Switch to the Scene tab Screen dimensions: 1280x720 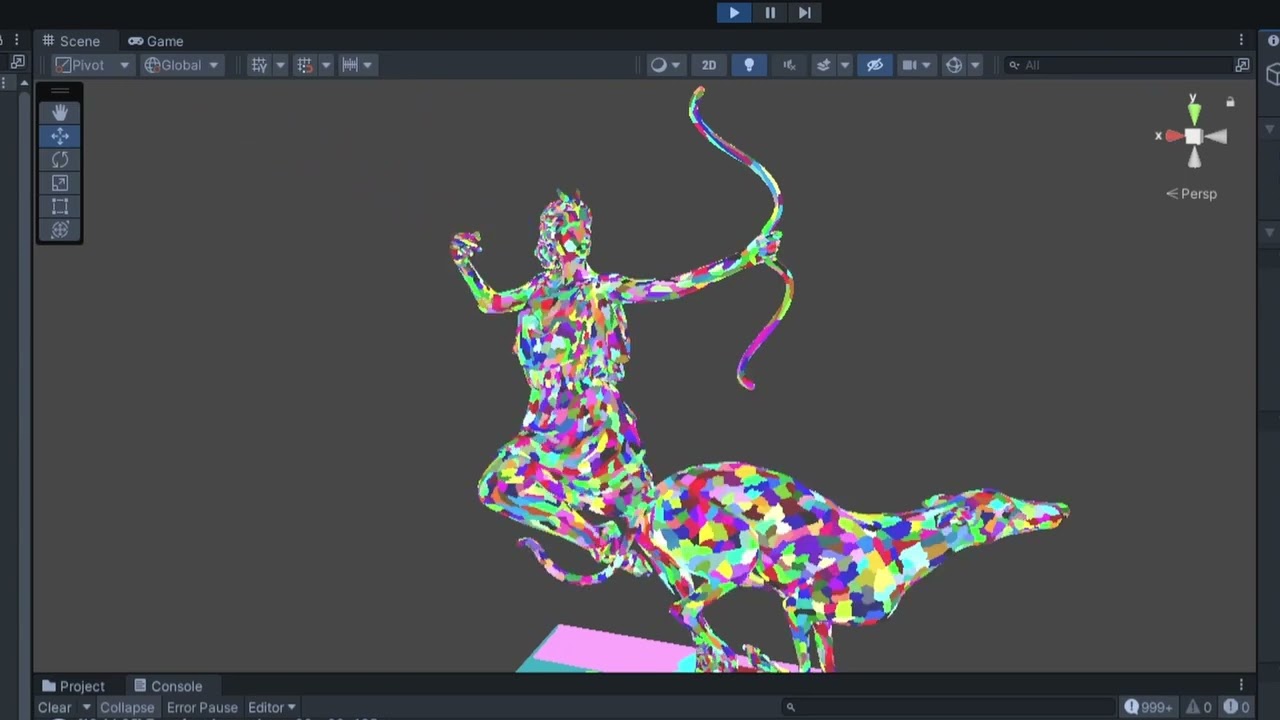pos(71,41)
